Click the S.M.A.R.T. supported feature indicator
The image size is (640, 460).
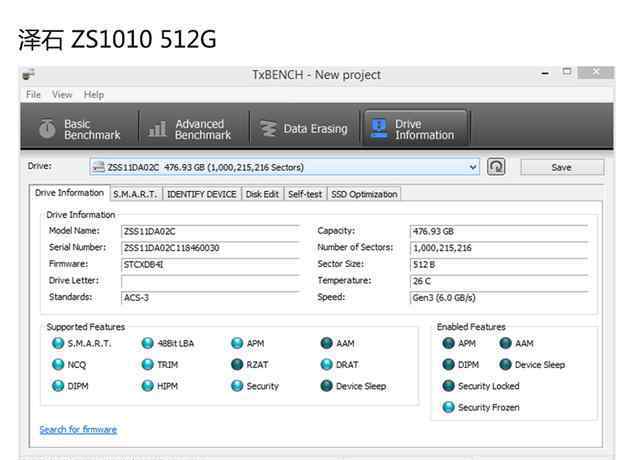click(x=58, y=343)
